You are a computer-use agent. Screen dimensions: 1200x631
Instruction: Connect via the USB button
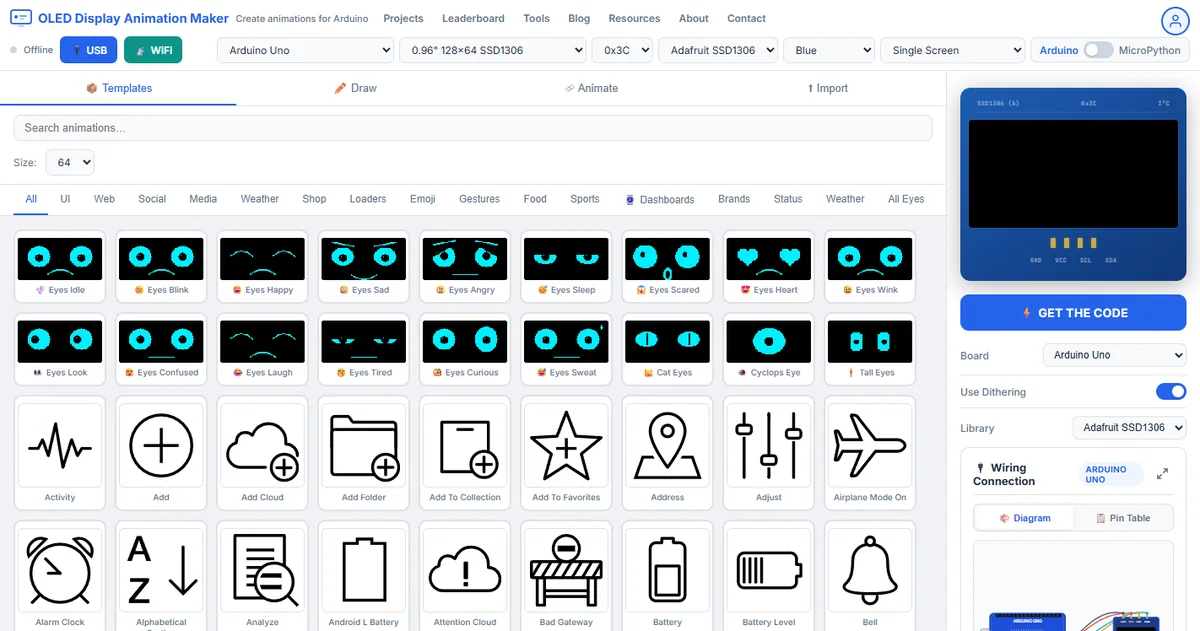[x=89, y=50]
